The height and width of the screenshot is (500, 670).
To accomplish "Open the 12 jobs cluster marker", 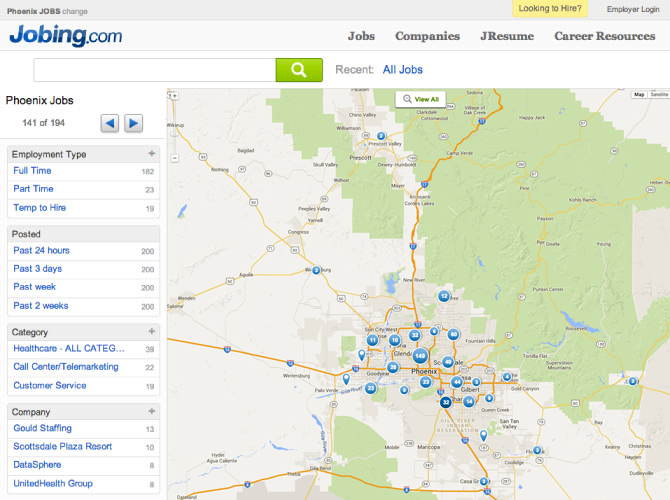I will (x=444, y=296).
